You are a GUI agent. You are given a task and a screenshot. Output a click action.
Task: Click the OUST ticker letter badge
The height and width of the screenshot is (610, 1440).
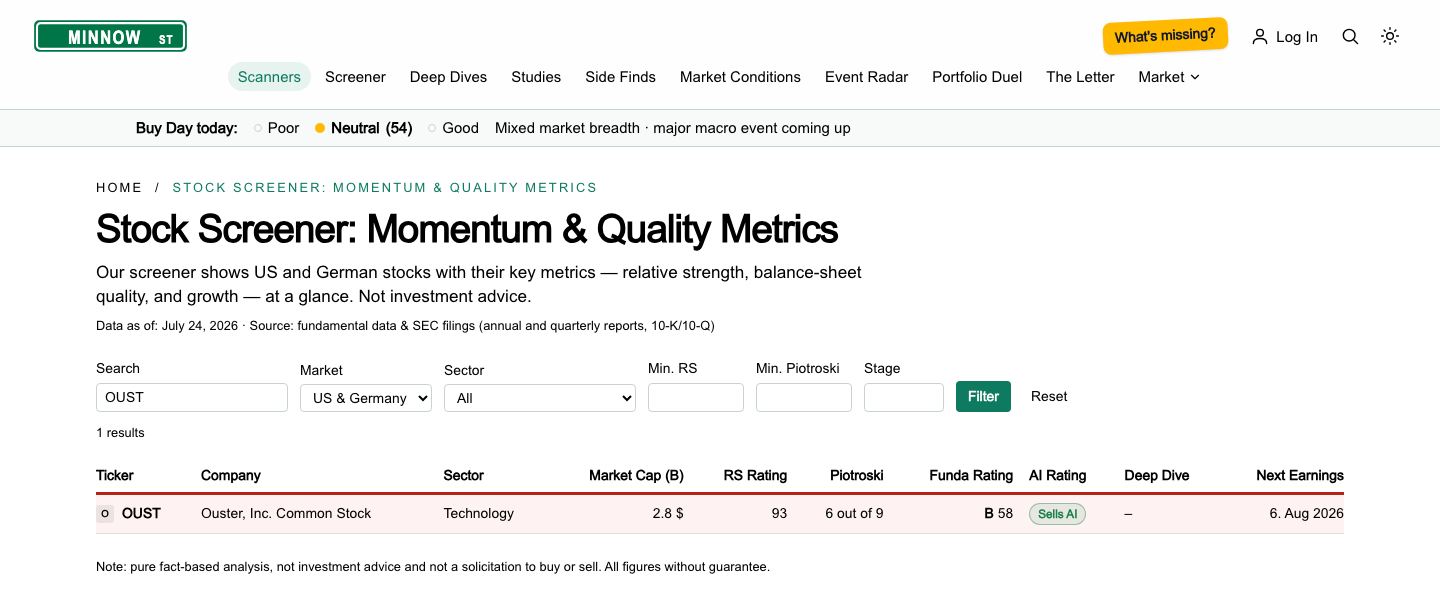[x=105, y=513]
